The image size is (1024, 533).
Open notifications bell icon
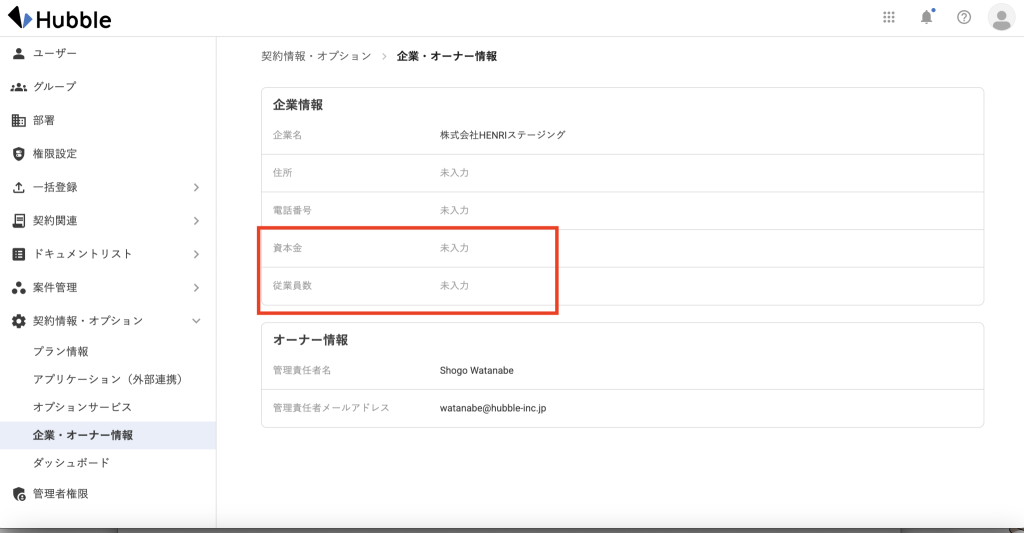click(926, 17)
